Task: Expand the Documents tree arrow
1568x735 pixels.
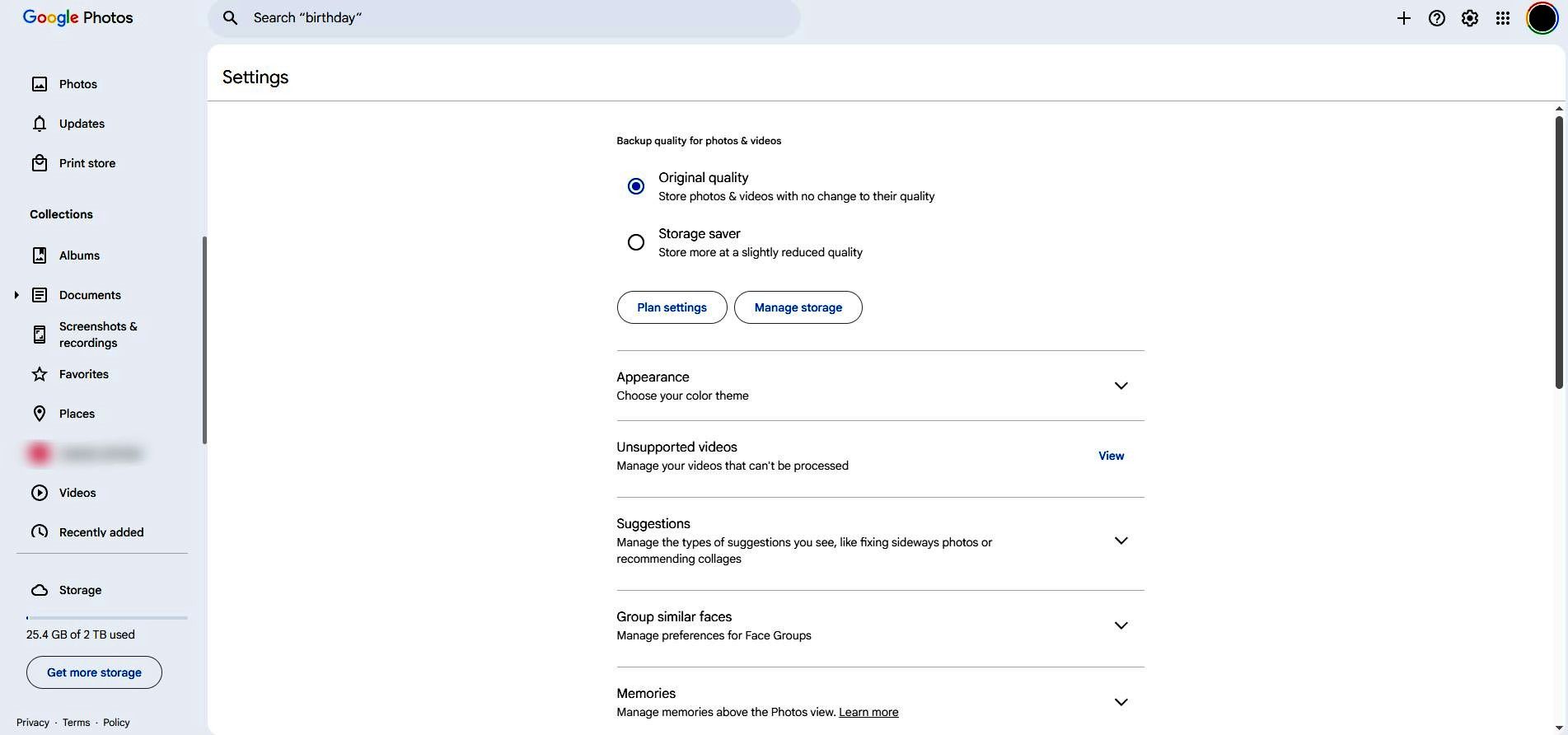Action: (16, 295)
